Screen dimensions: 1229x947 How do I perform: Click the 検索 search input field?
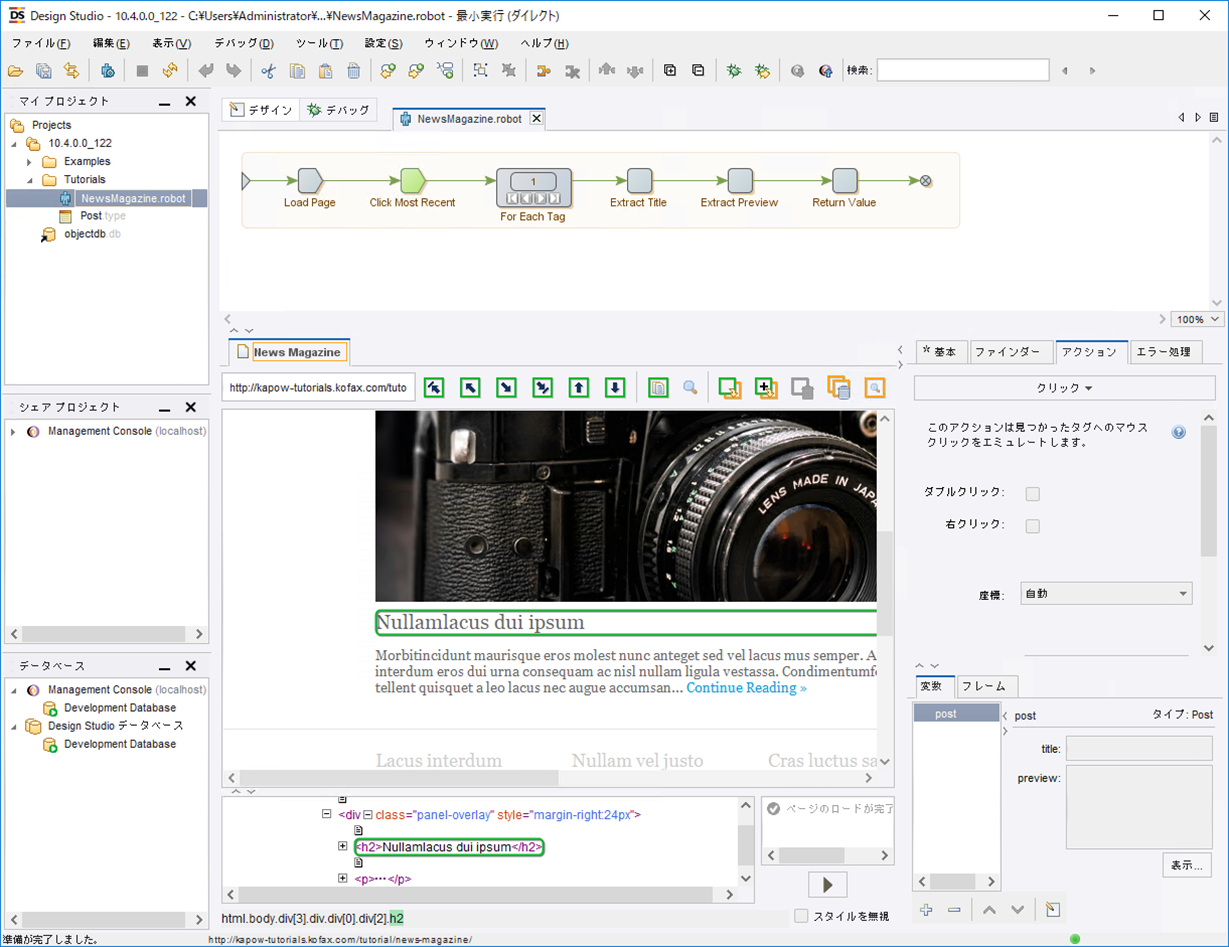click(x=962, y=71)
